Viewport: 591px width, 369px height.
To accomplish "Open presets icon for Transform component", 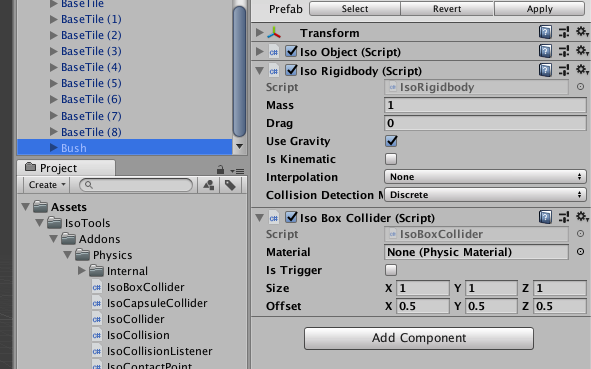I will tap(564, 32).
